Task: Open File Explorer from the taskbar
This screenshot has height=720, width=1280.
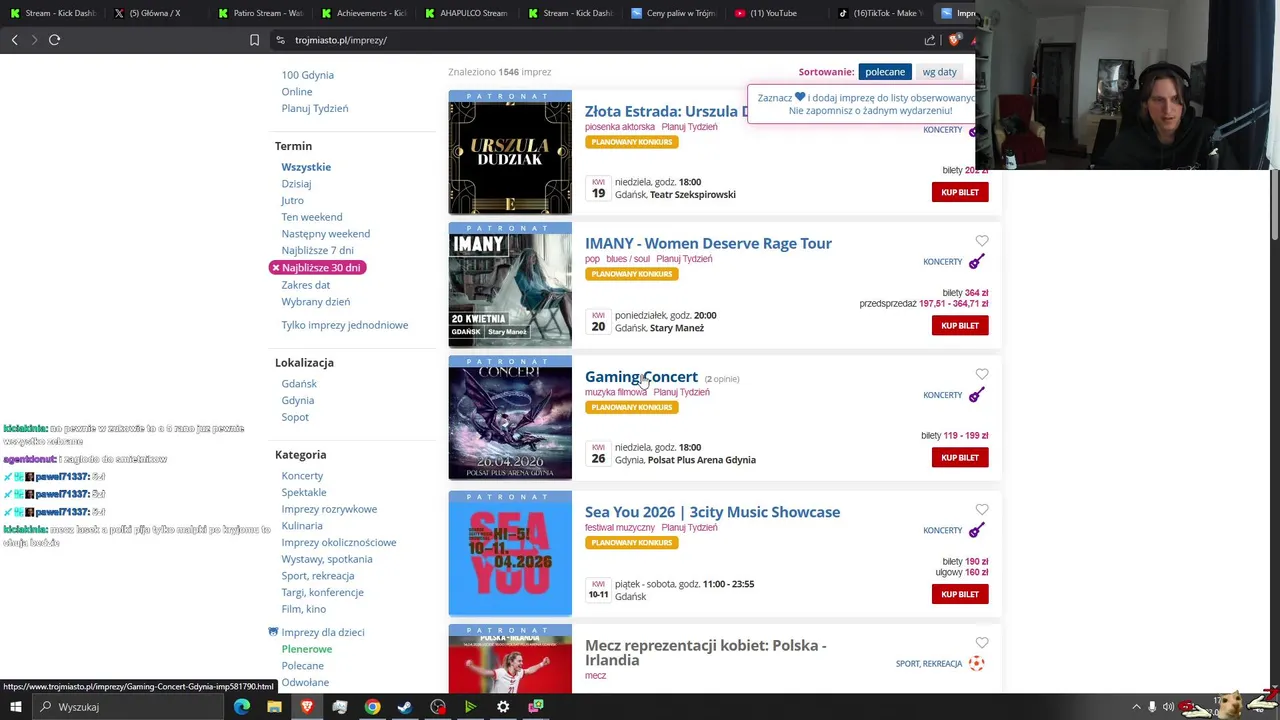Action: point(274,707)
